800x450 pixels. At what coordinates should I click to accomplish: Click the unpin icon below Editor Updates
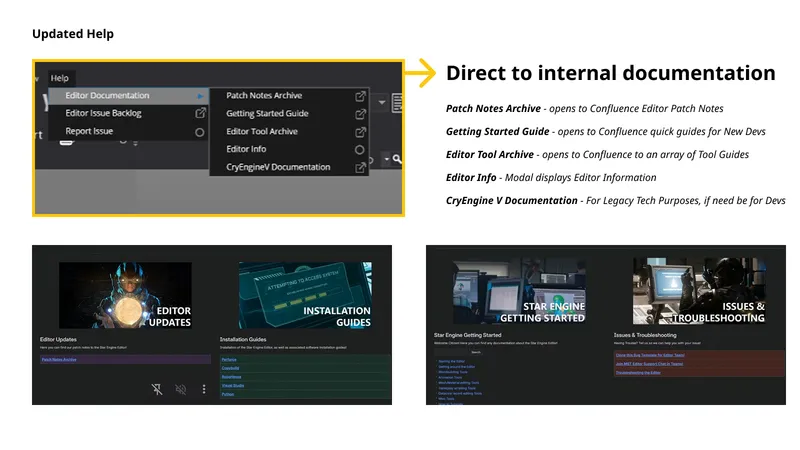(x=157, y=389)
